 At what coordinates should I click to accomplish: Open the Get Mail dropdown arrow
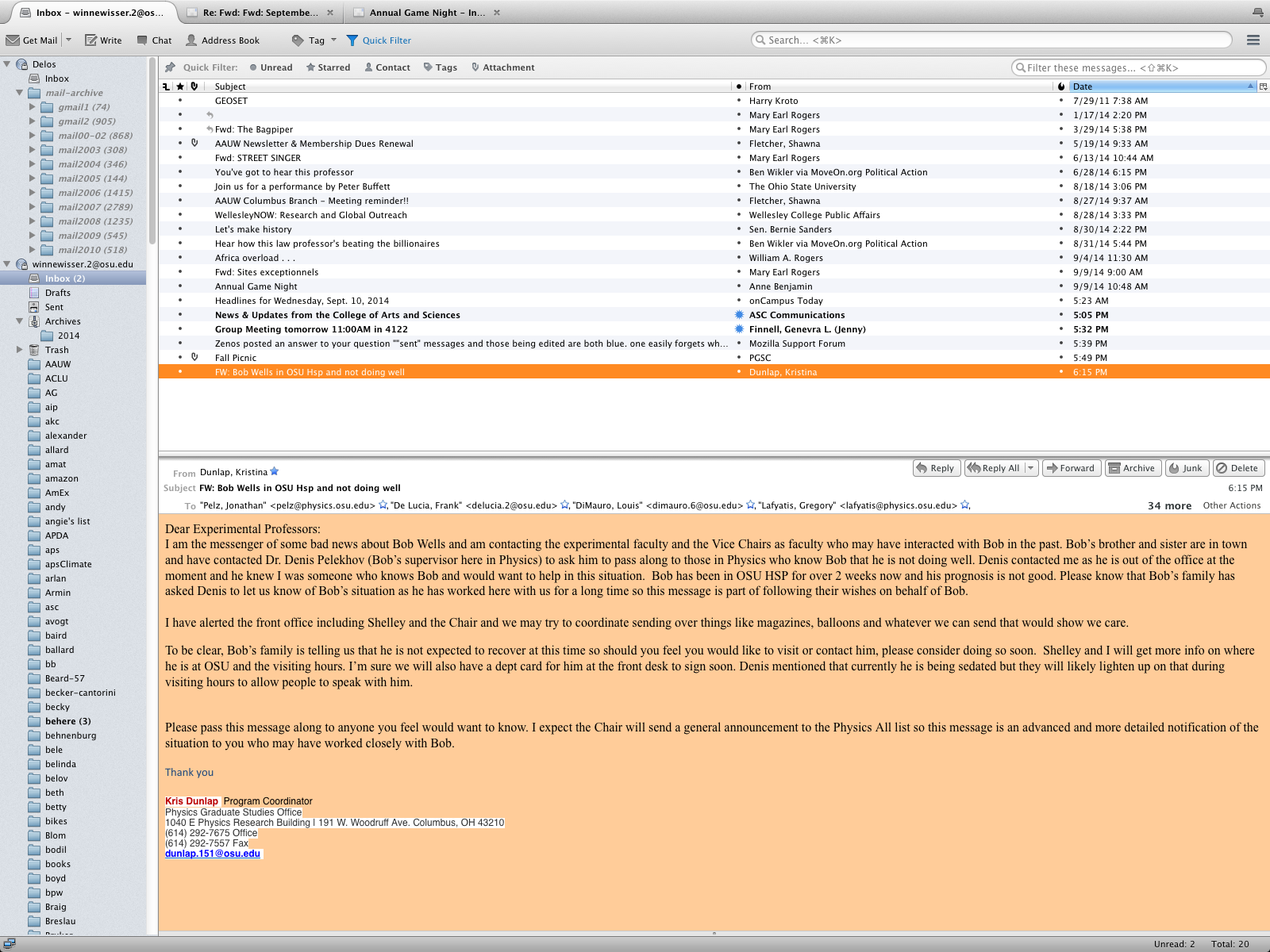coord(68,40)
